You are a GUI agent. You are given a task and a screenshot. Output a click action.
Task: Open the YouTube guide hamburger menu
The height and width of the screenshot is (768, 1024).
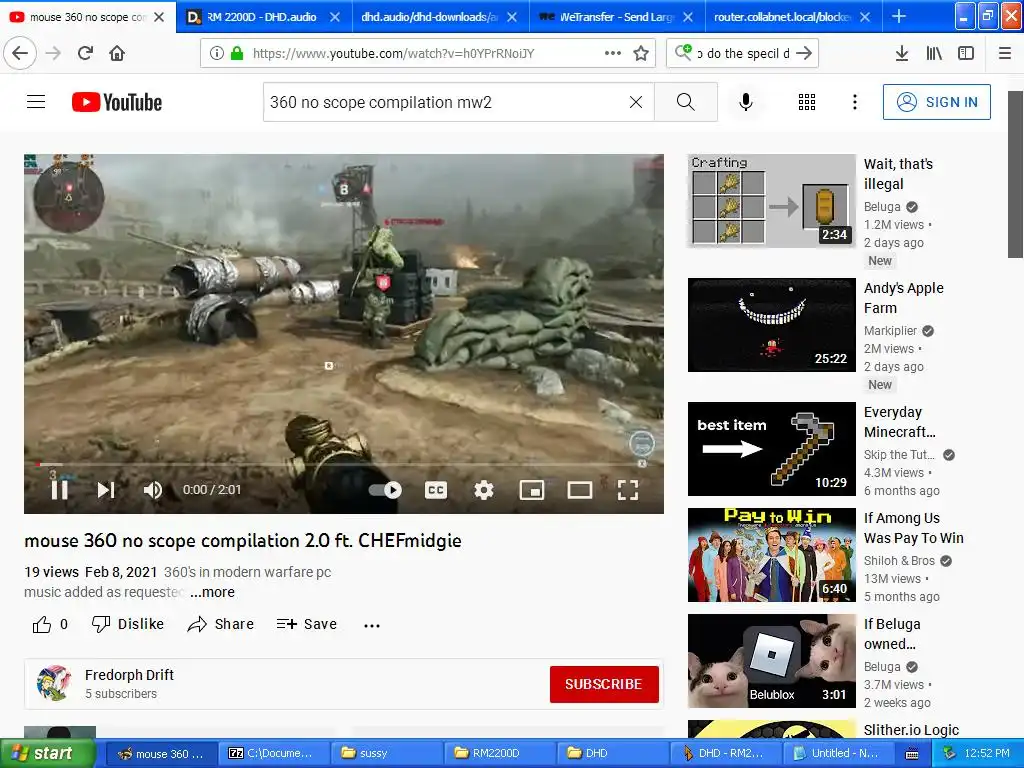tap(36, 102)
